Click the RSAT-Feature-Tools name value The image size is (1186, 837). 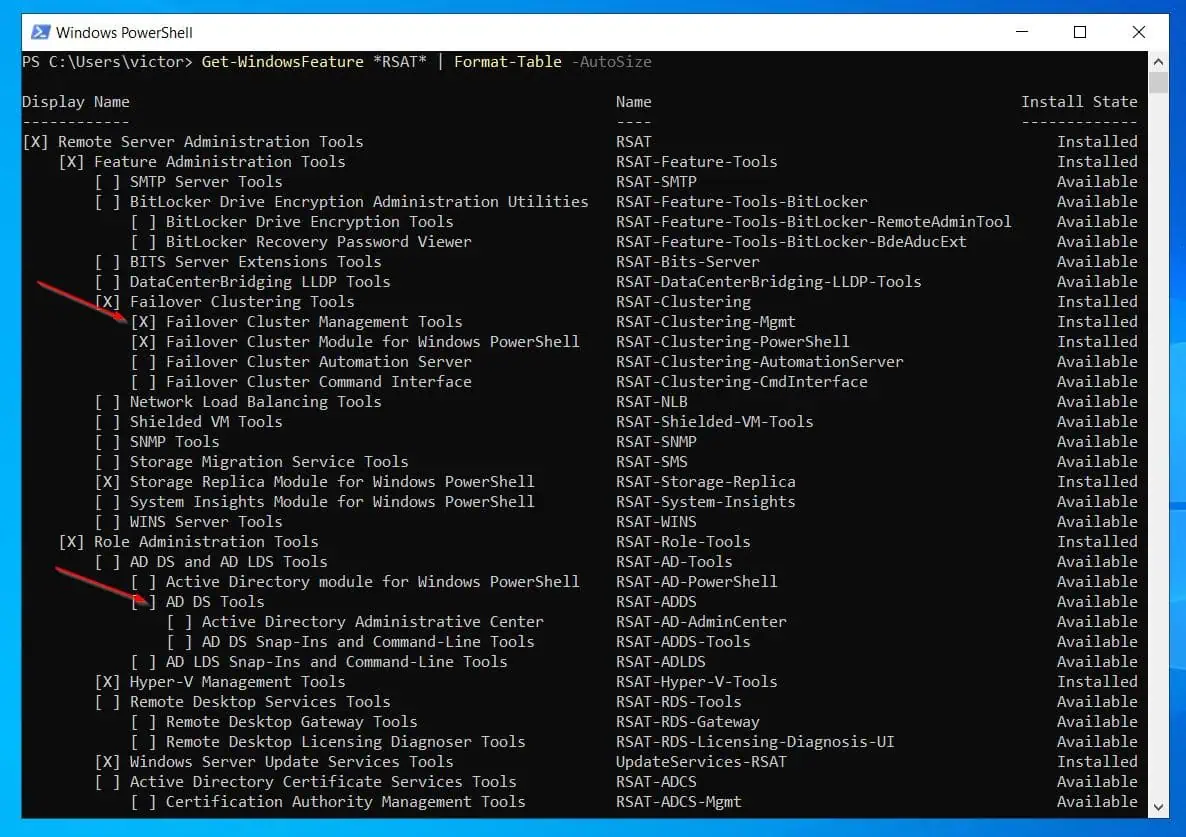coord(697,162)
